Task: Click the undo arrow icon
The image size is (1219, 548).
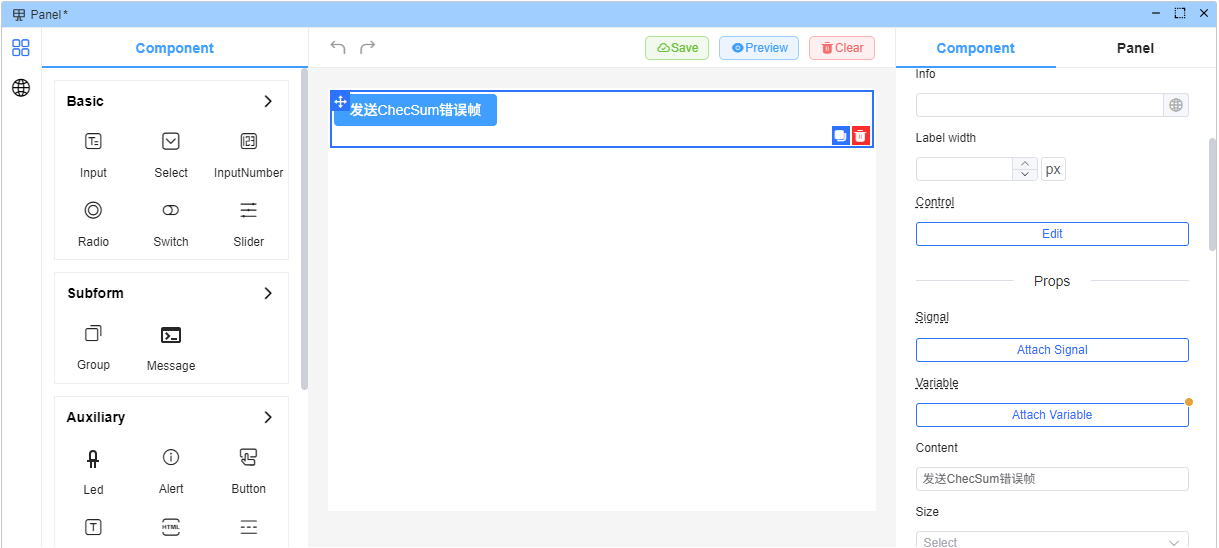Action: (338, 47)
